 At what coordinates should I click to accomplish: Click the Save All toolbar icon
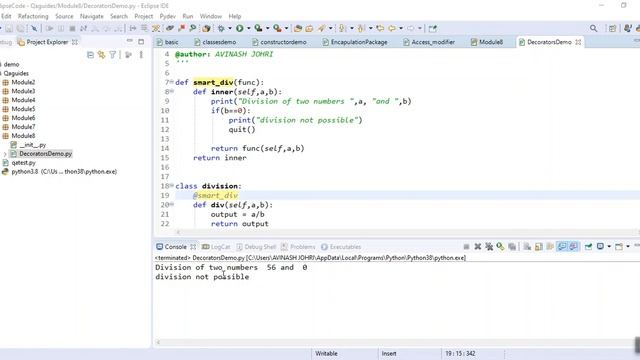coord(20,28)
